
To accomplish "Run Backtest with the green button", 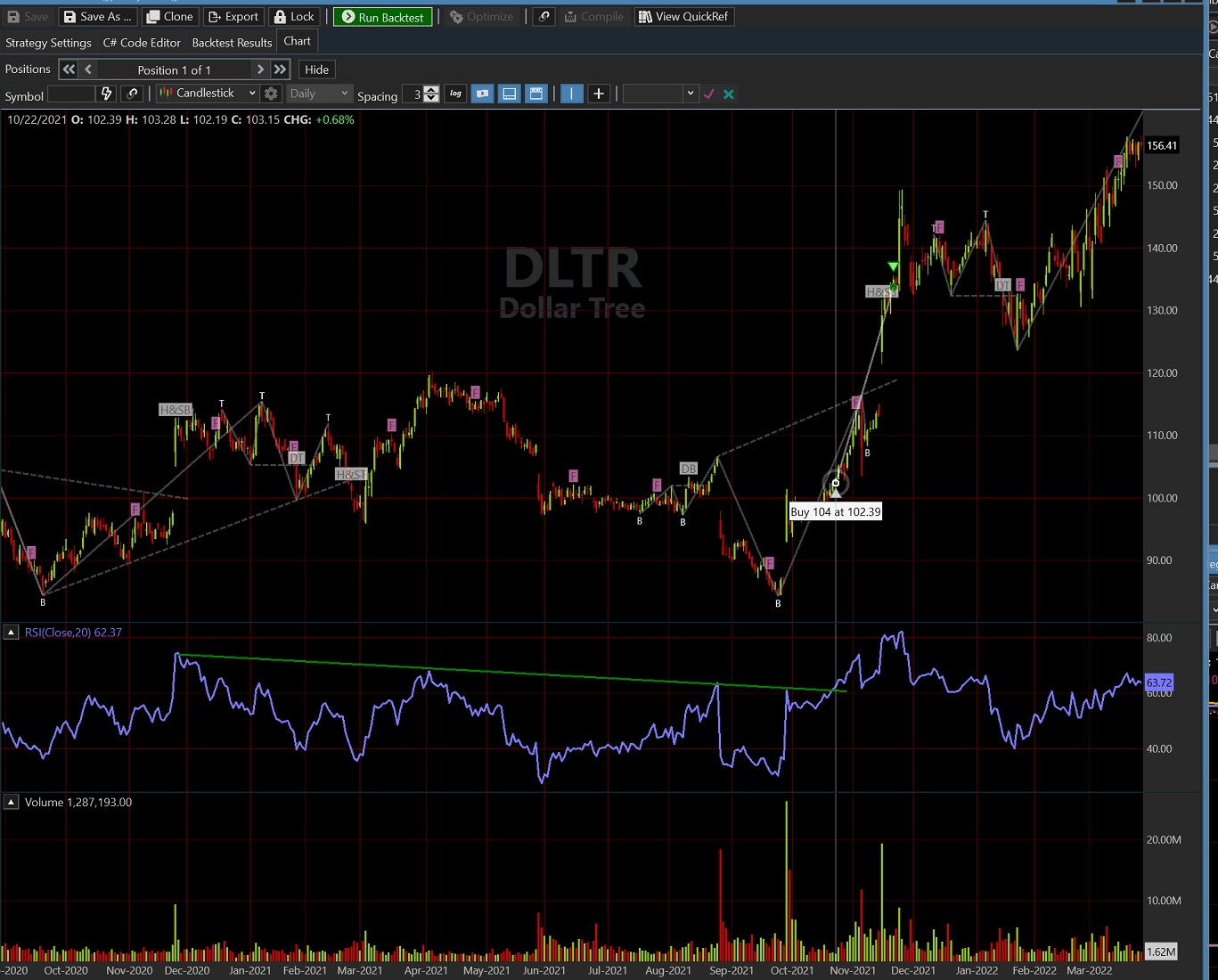I will pos(383,17).
